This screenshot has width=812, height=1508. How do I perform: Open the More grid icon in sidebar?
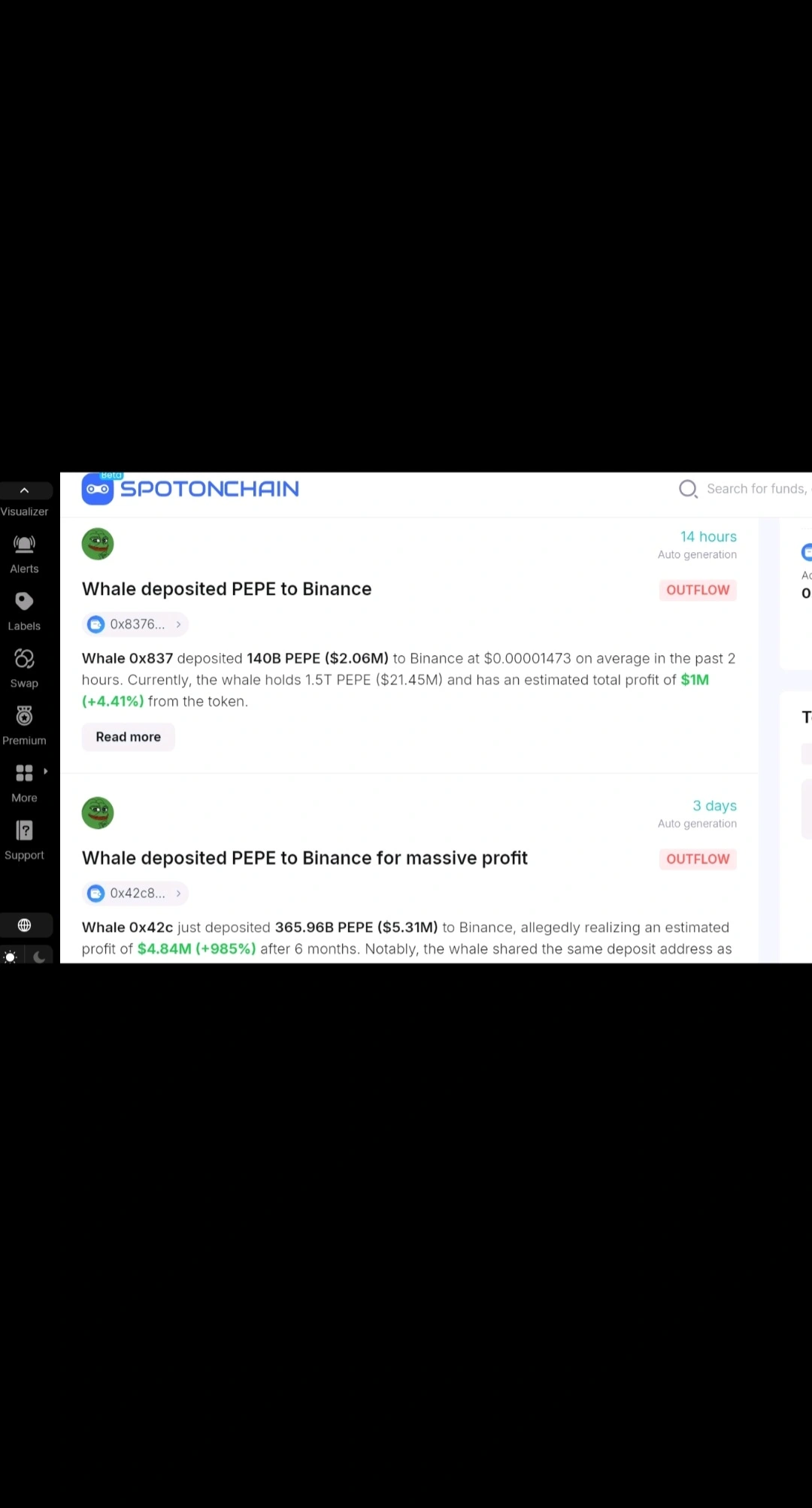tap(24, 772)
